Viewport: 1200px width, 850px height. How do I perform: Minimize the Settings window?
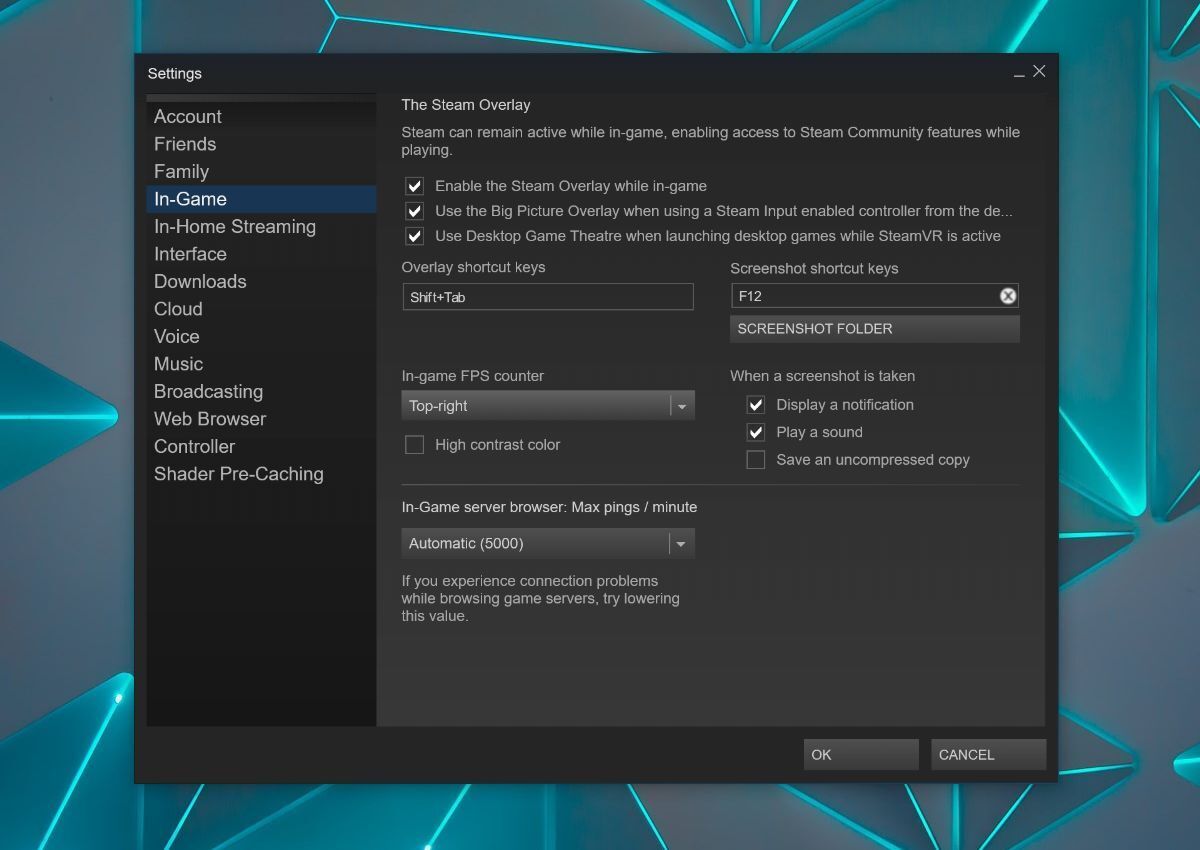pos(1018,74)
